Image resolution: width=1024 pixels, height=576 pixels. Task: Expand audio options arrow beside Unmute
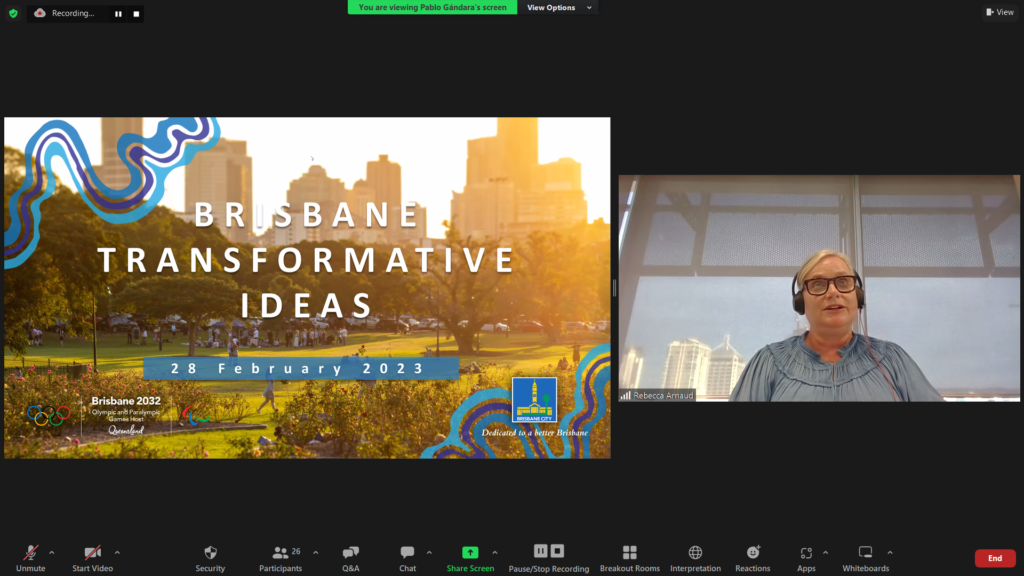click(x=52, y=552)
